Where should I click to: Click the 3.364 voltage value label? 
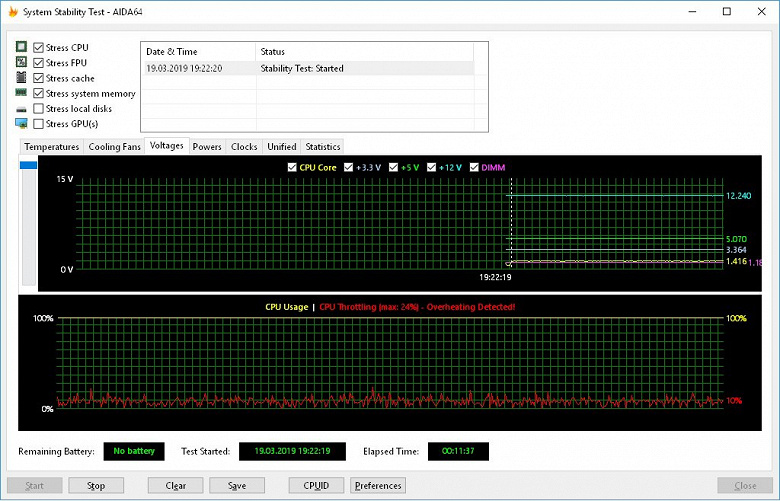(736, 250)
